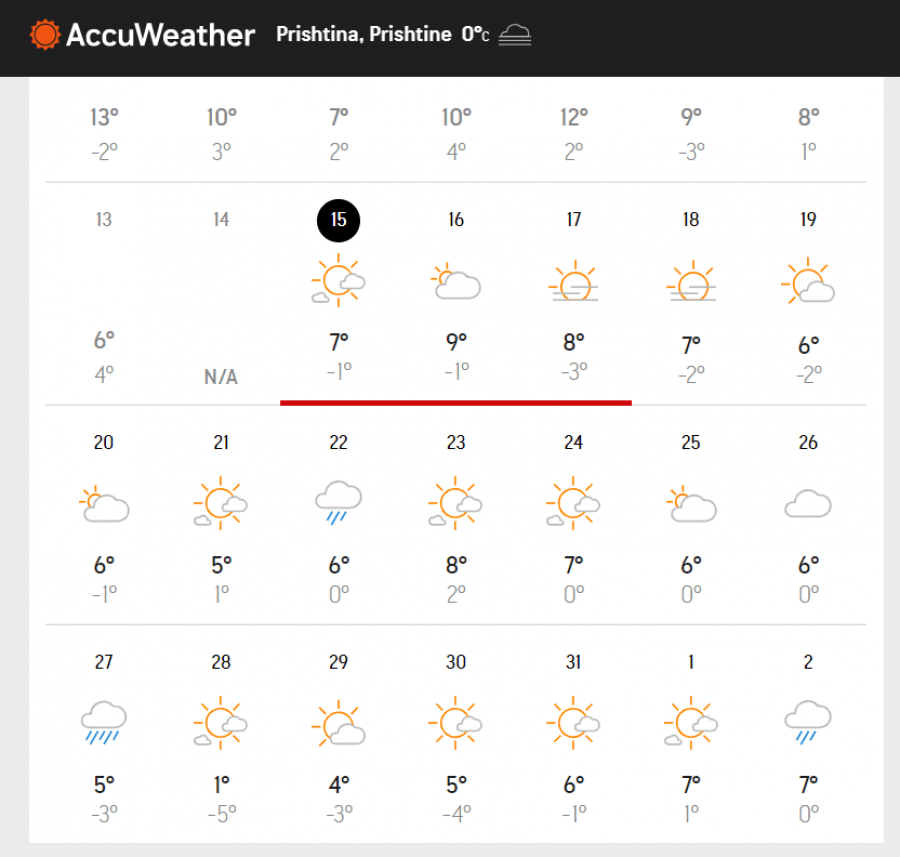Click the AccuWeather wordmark text
The image size is (900, 857).
pos(160,35)
